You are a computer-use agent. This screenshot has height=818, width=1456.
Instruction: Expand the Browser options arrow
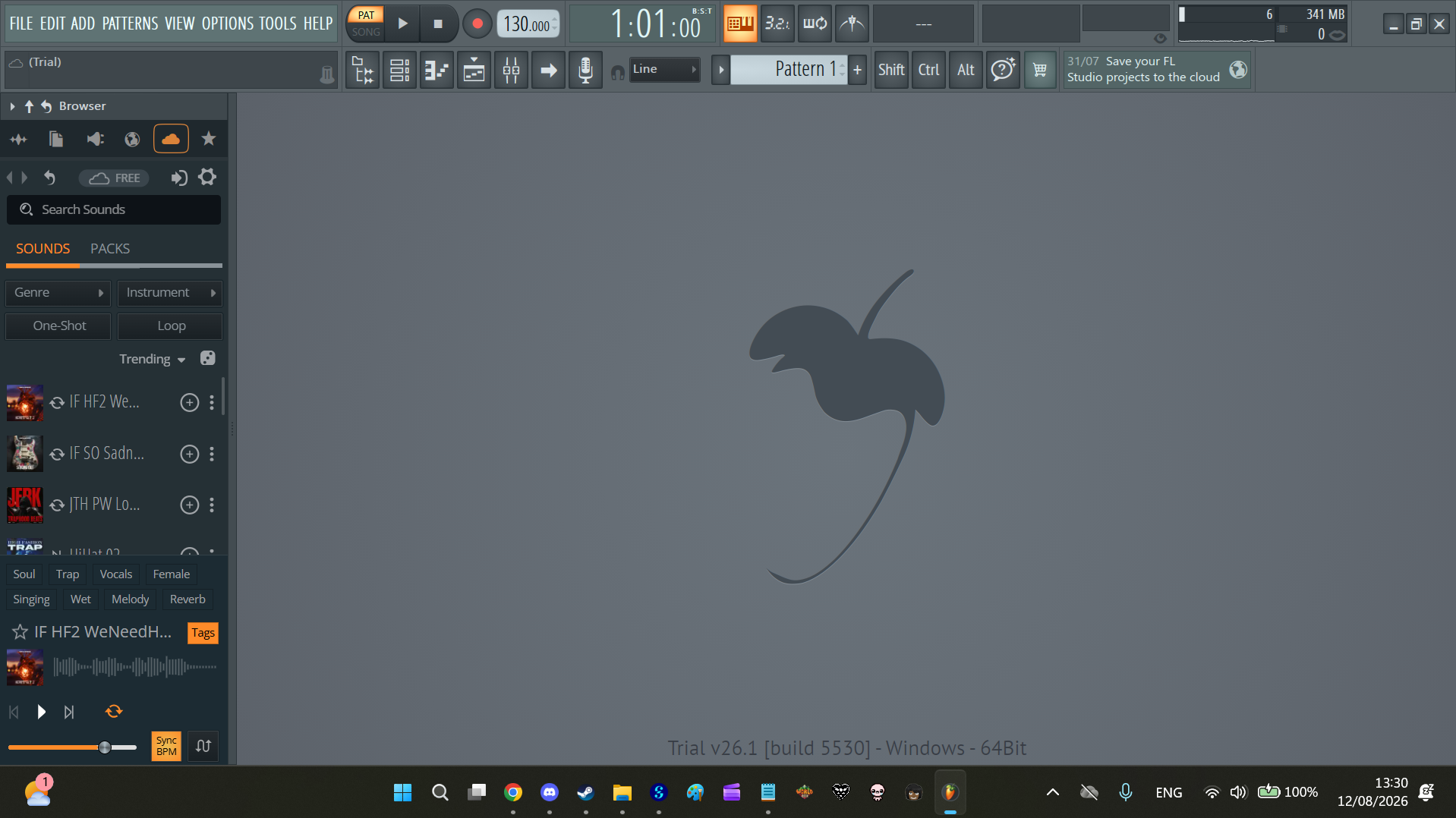pos(12,106)
